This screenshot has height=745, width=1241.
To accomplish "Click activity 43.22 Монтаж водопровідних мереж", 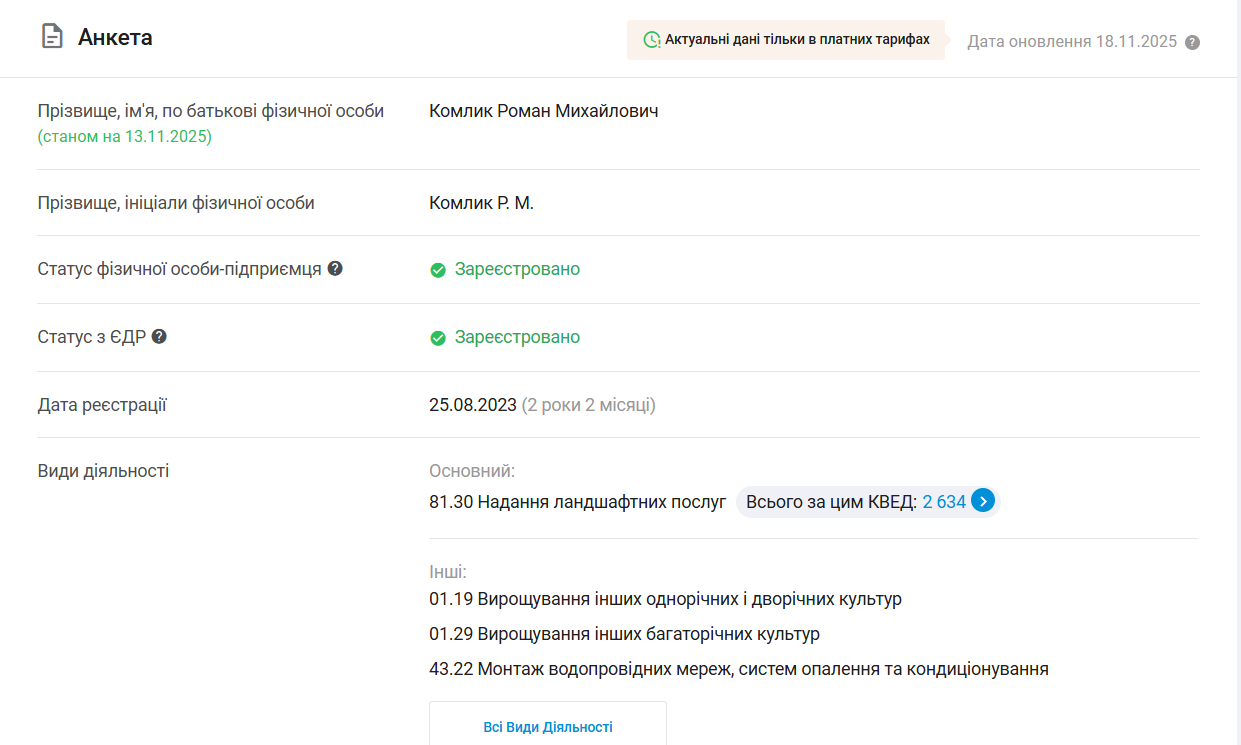I will 738,669.
